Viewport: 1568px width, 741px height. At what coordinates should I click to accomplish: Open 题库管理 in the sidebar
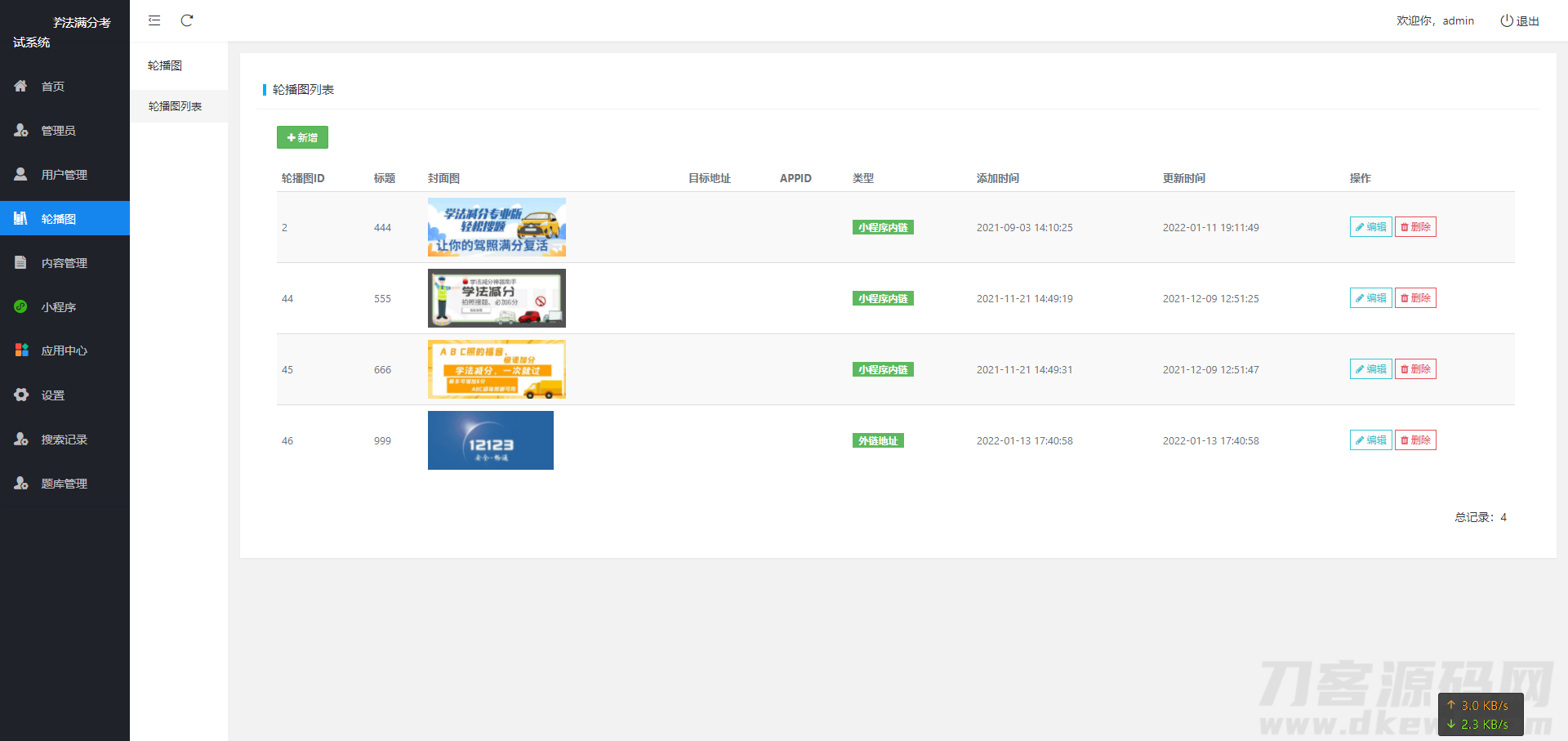(x=64, y=484)
